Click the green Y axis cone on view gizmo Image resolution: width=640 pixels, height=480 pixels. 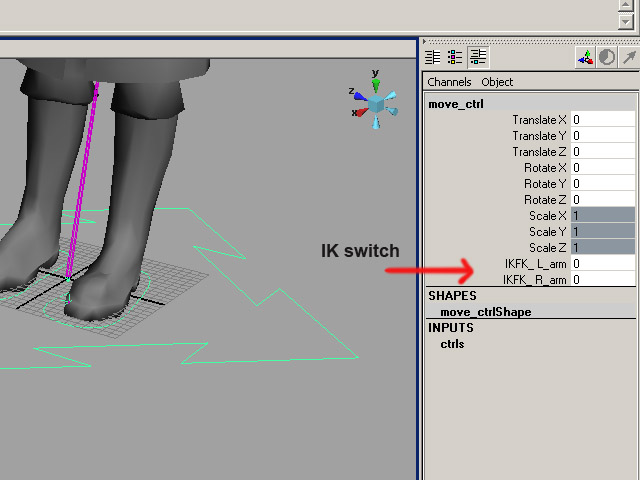click(x=376, y=85)
